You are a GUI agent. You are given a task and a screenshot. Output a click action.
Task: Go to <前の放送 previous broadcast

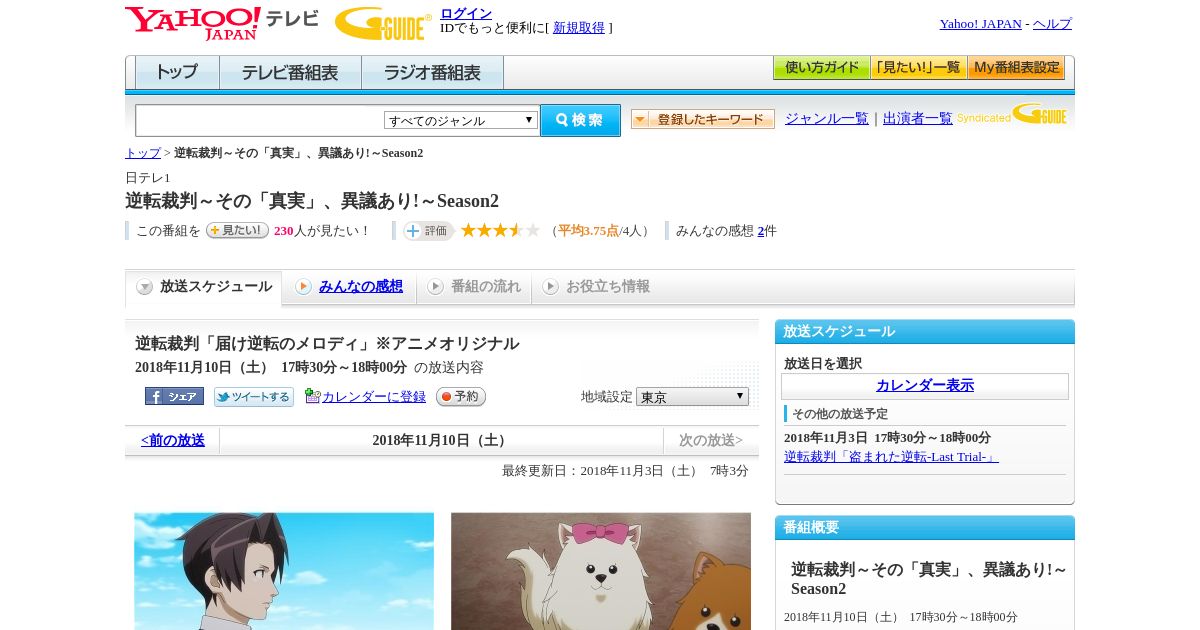pos(172,440)
